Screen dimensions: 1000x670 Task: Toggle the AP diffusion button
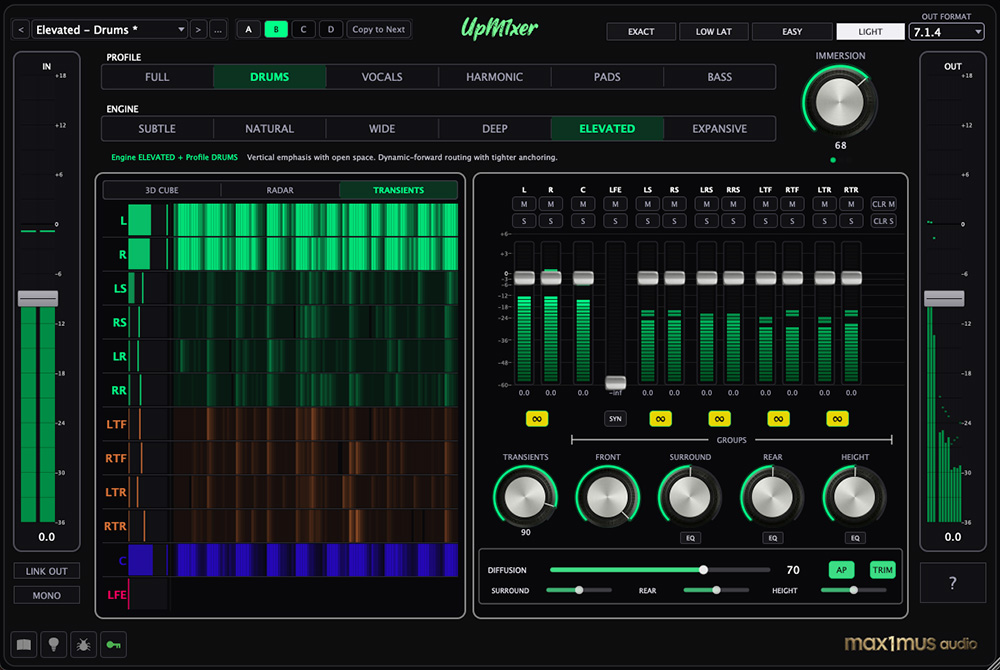pos(842,570)
